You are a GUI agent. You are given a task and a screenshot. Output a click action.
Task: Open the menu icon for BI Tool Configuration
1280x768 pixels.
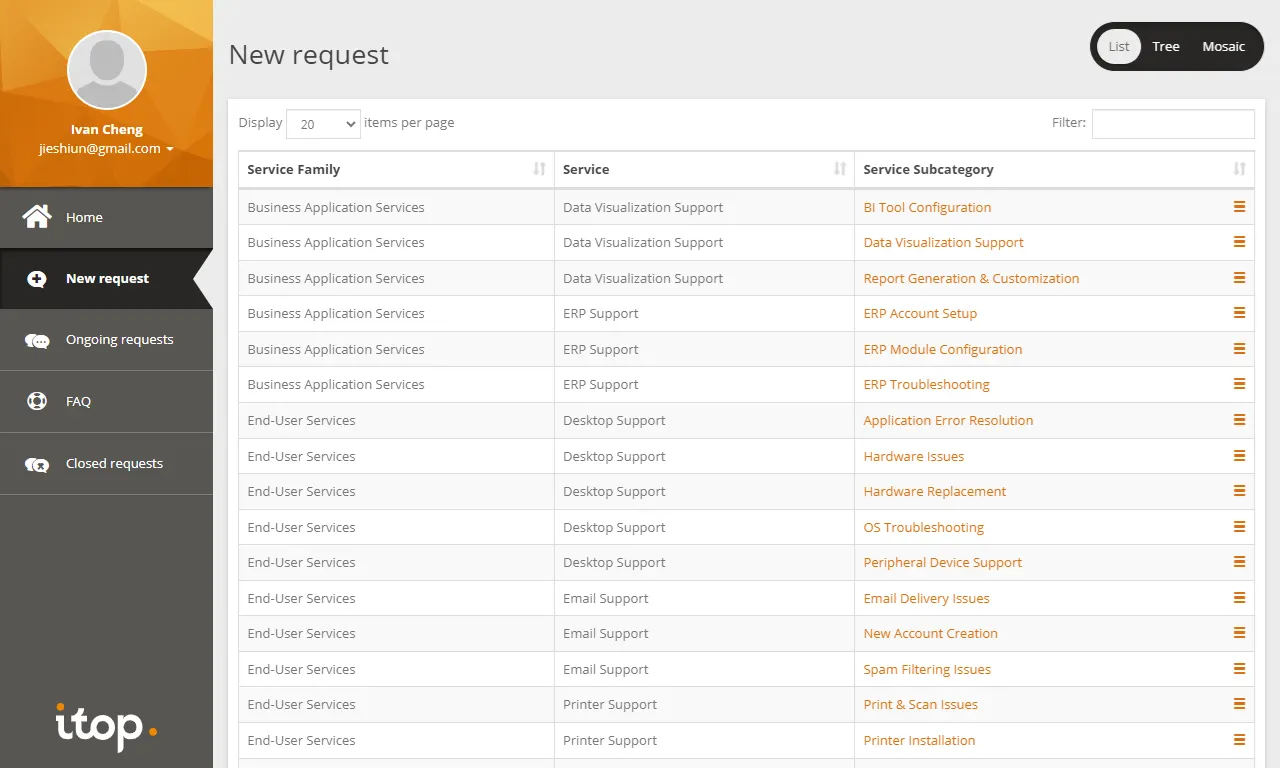(1239, 207)
